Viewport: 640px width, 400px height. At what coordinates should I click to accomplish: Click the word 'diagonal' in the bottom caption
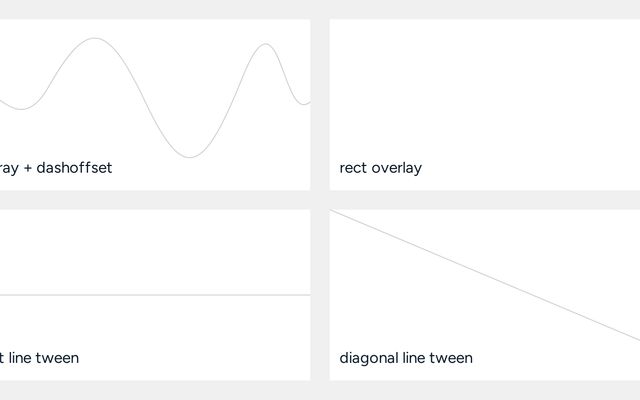(x=368, y=358)
